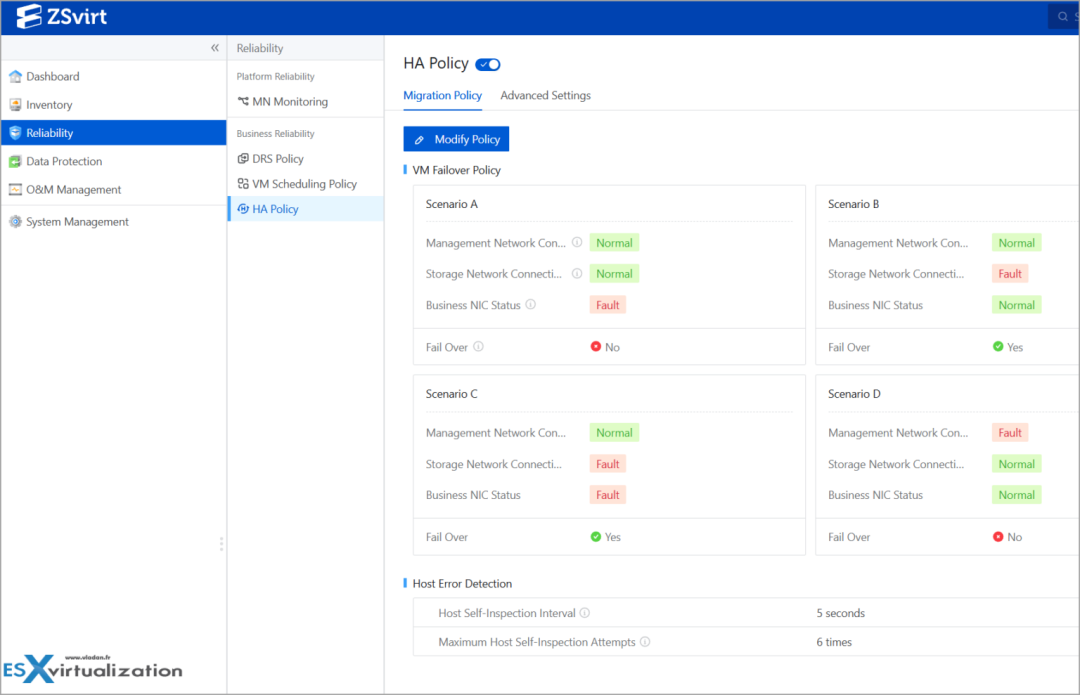
Task: Click Scenario D Management Network Fault badge
Action: click(x=1010, y=433)
